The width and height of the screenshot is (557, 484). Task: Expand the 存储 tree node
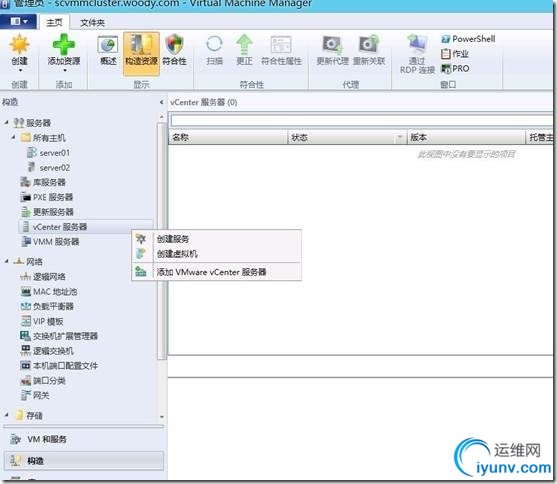coord(6,415)
